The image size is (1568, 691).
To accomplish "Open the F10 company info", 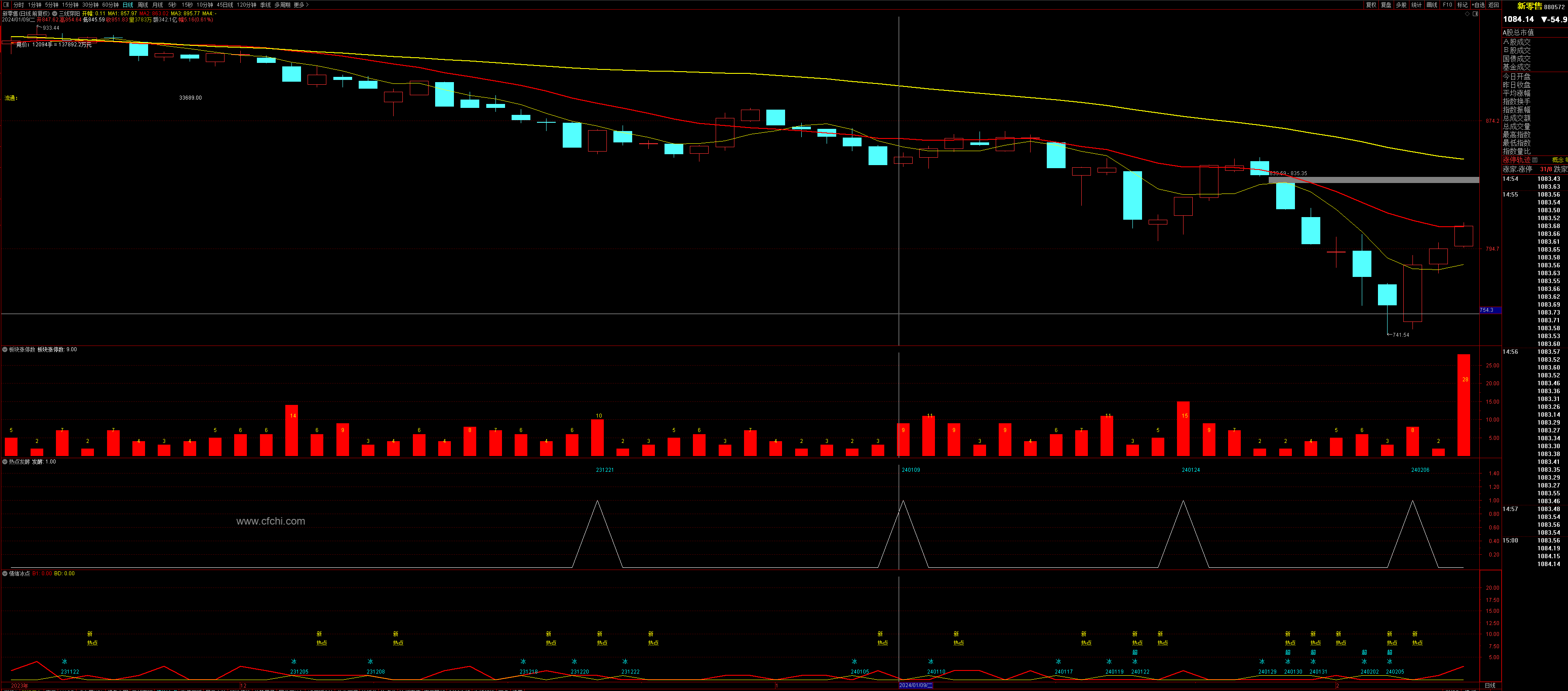I will pos(1447,5).
